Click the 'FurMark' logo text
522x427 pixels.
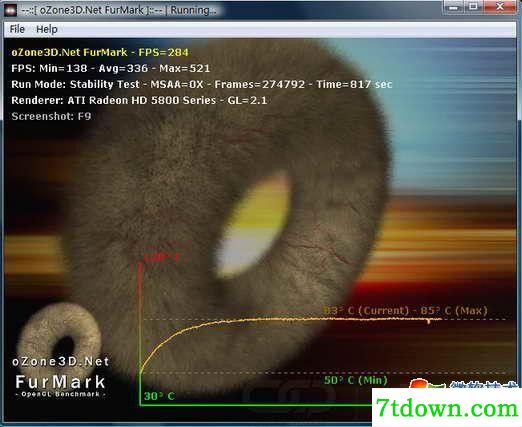60,382
